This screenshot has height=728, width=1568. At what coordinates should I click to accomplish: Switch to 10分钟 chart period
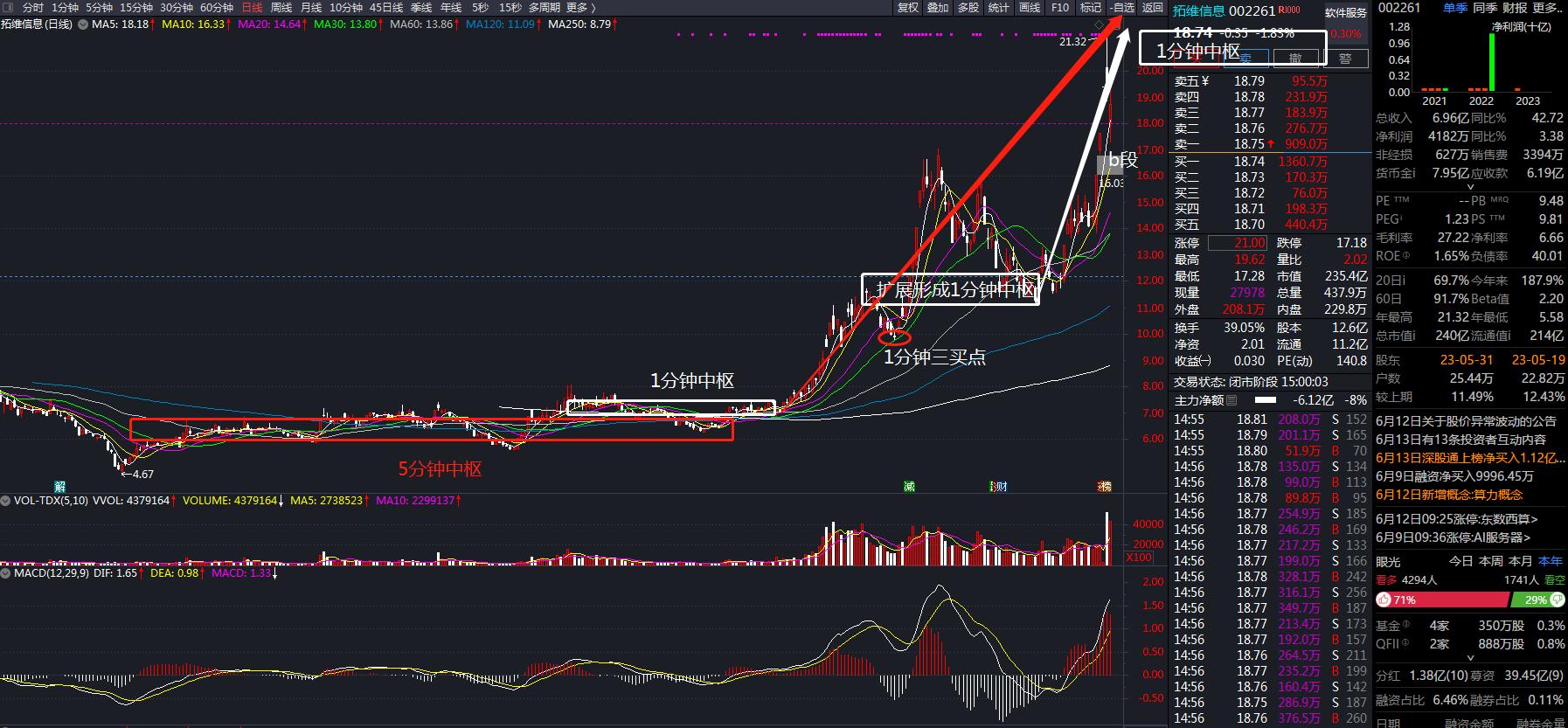click(346, 7)
